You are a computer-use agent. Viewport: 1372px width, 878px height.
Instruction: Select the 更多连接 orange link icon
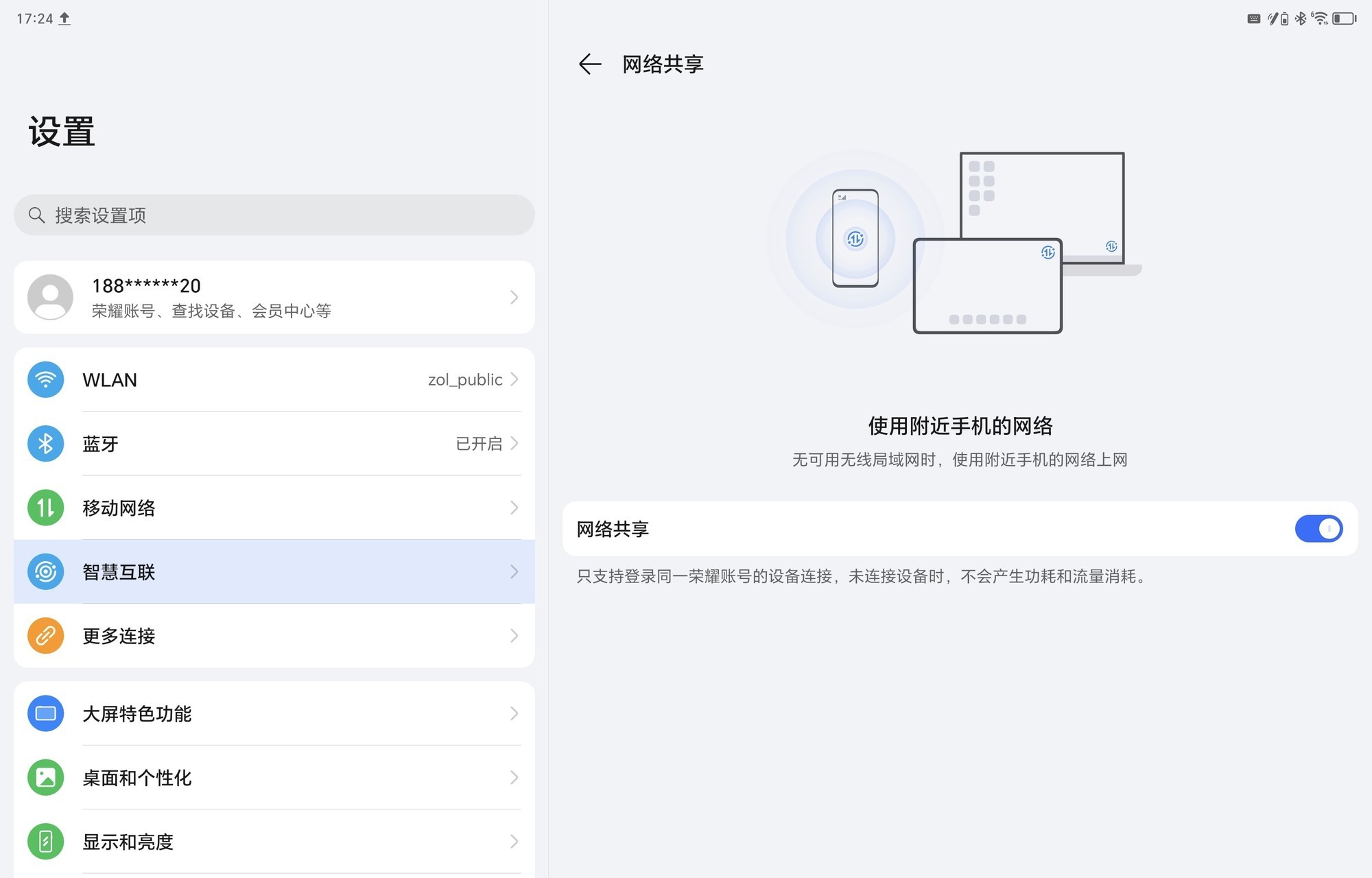[45, 636]
